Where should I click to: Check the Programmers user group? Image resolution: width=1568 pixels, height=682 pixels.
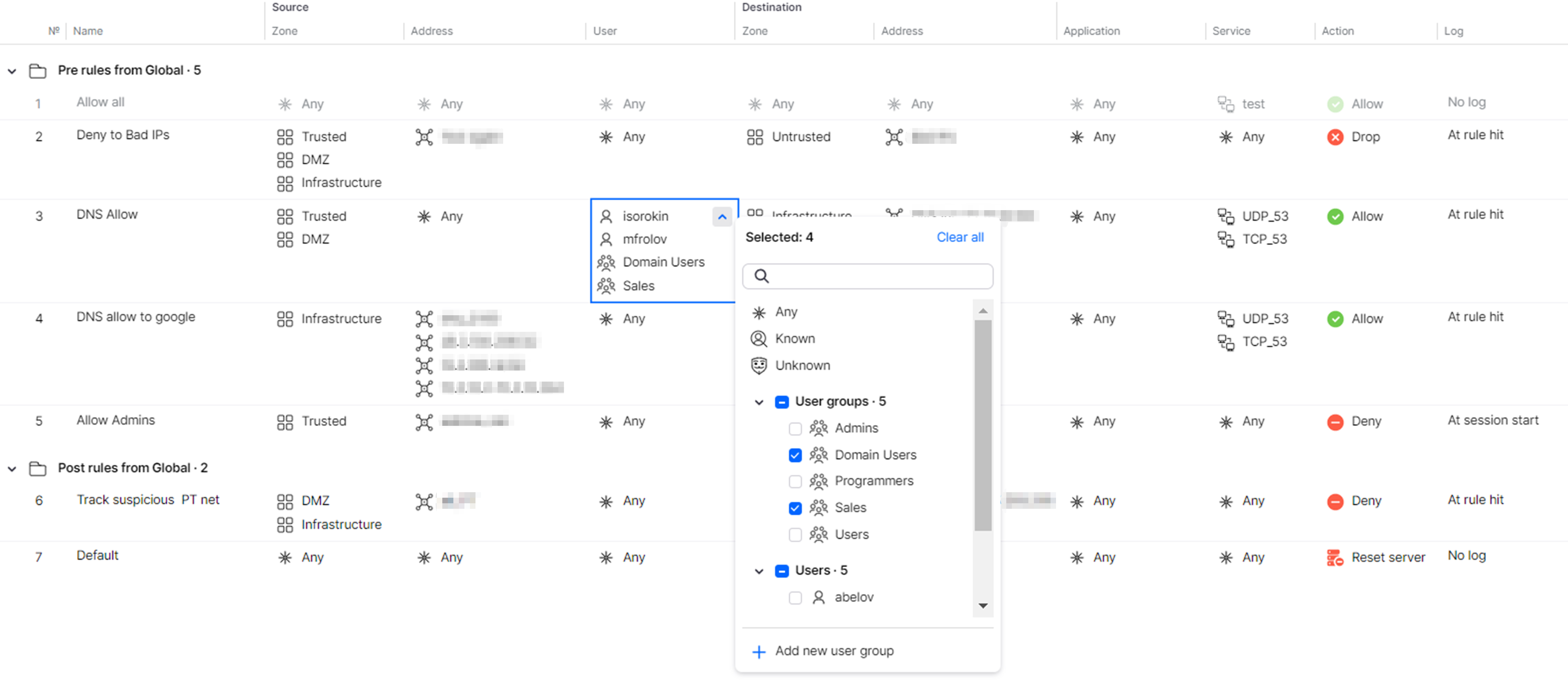pyautogui.click(x=795, y=482)
